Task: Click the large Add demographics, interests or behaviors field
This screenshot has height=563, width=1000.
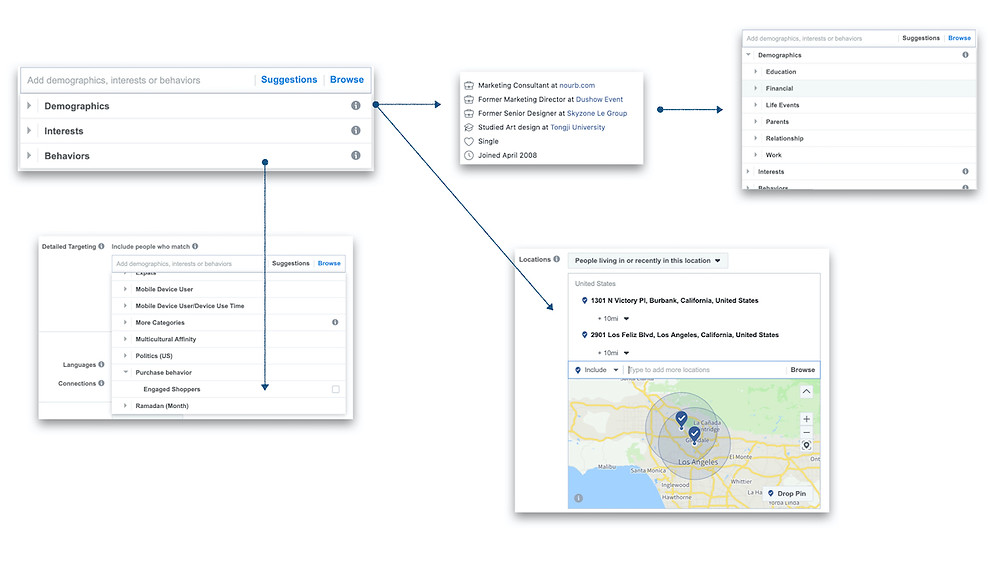Action: coord(138,80)
